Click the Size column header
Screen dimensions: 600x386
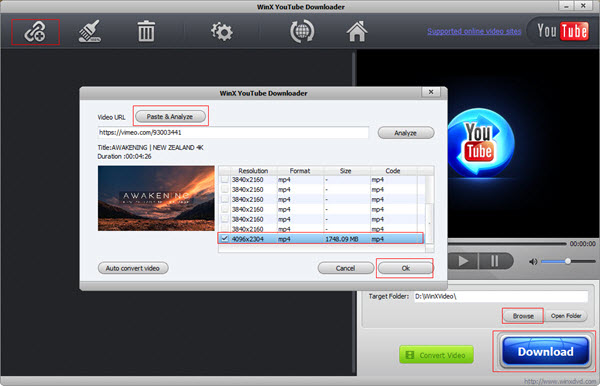pos(346,171)
